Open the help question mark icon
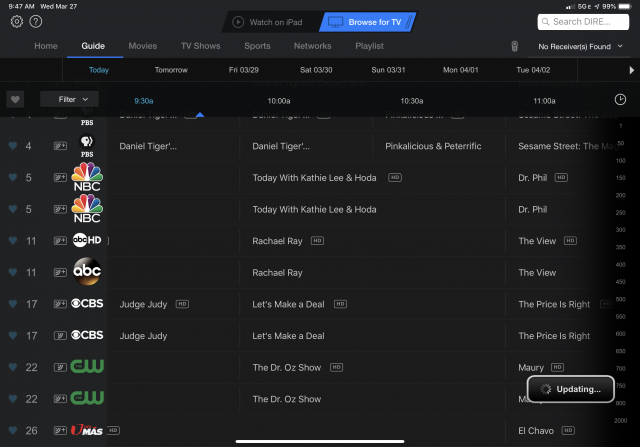This screenshot has width=640, height=447. point(36,22)
